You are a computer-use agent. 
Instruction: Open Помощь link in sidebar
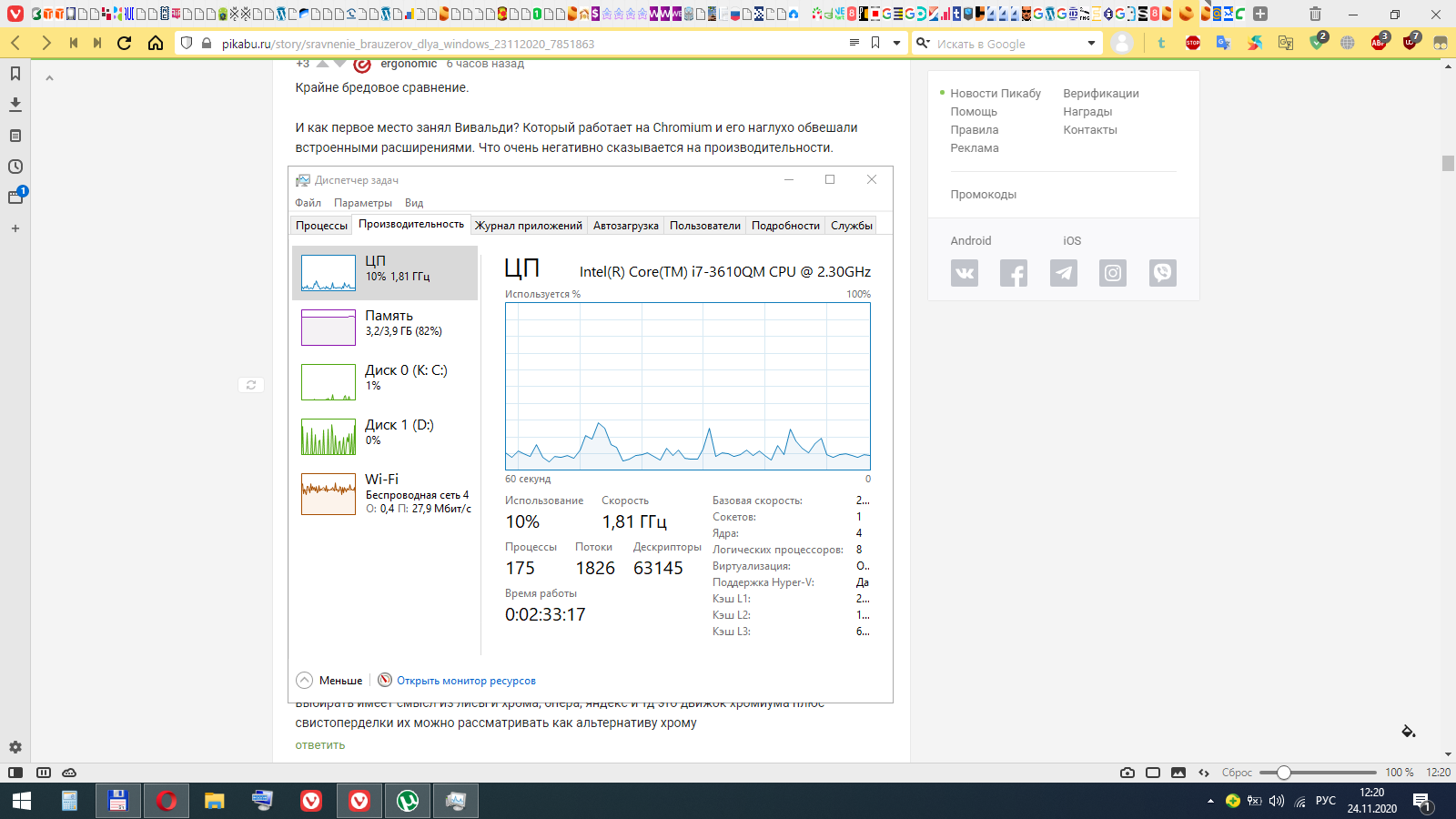pyautogui.click(x=974, y=111)
